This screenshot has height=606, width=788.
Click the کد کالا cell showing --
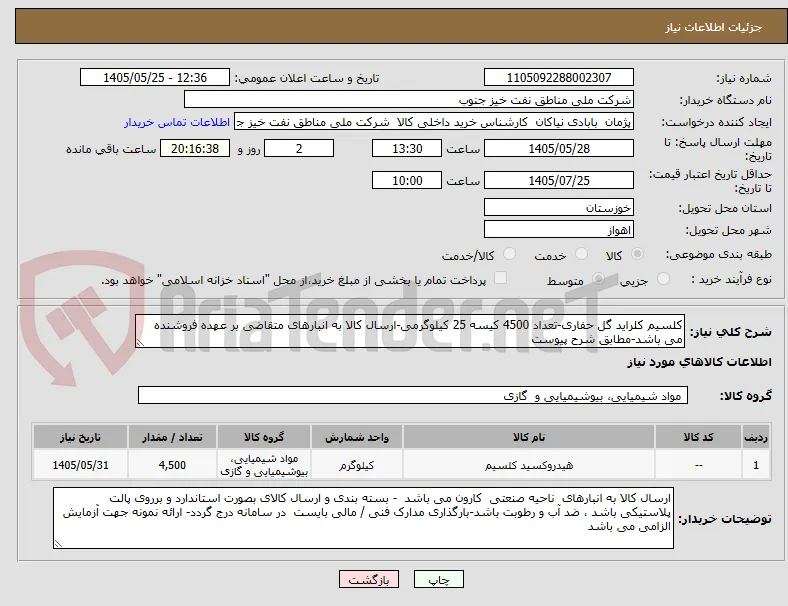(699, 465)
